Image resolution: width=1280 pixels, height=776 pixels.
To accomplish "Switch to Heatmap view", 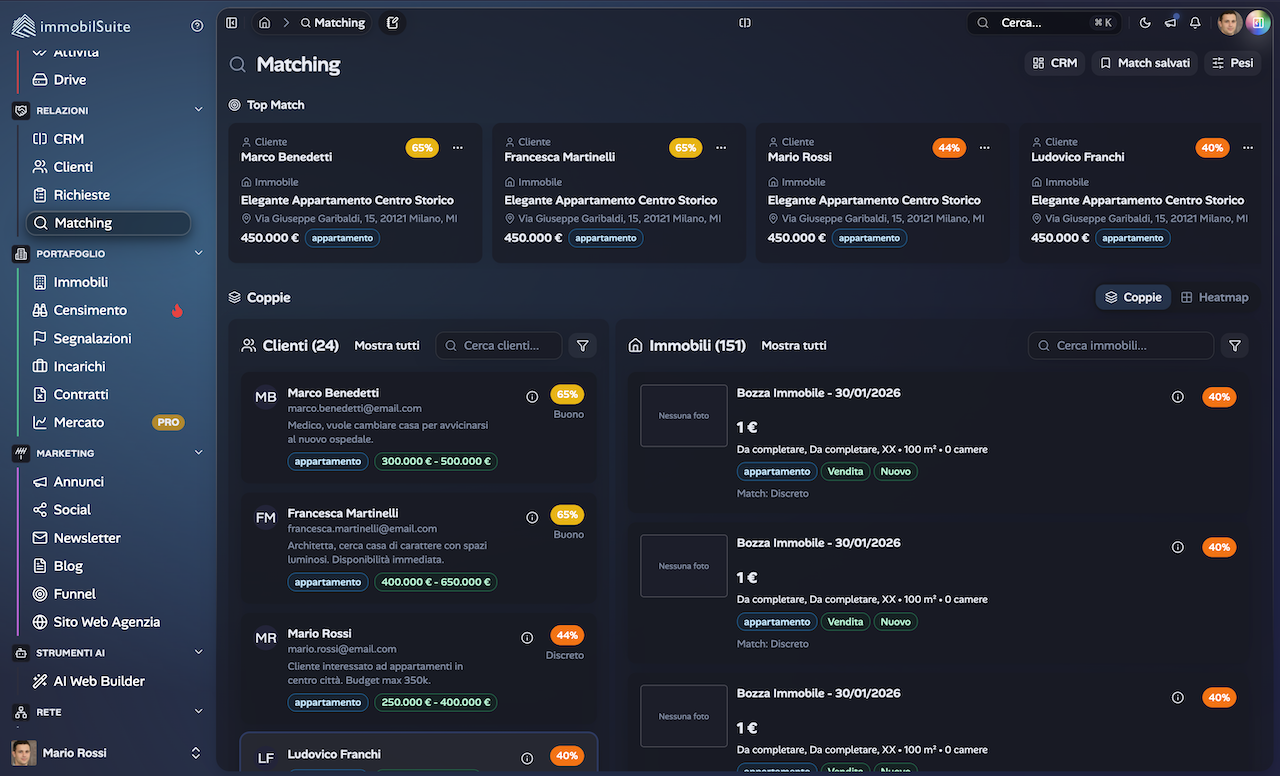I will click(1215, 297).
